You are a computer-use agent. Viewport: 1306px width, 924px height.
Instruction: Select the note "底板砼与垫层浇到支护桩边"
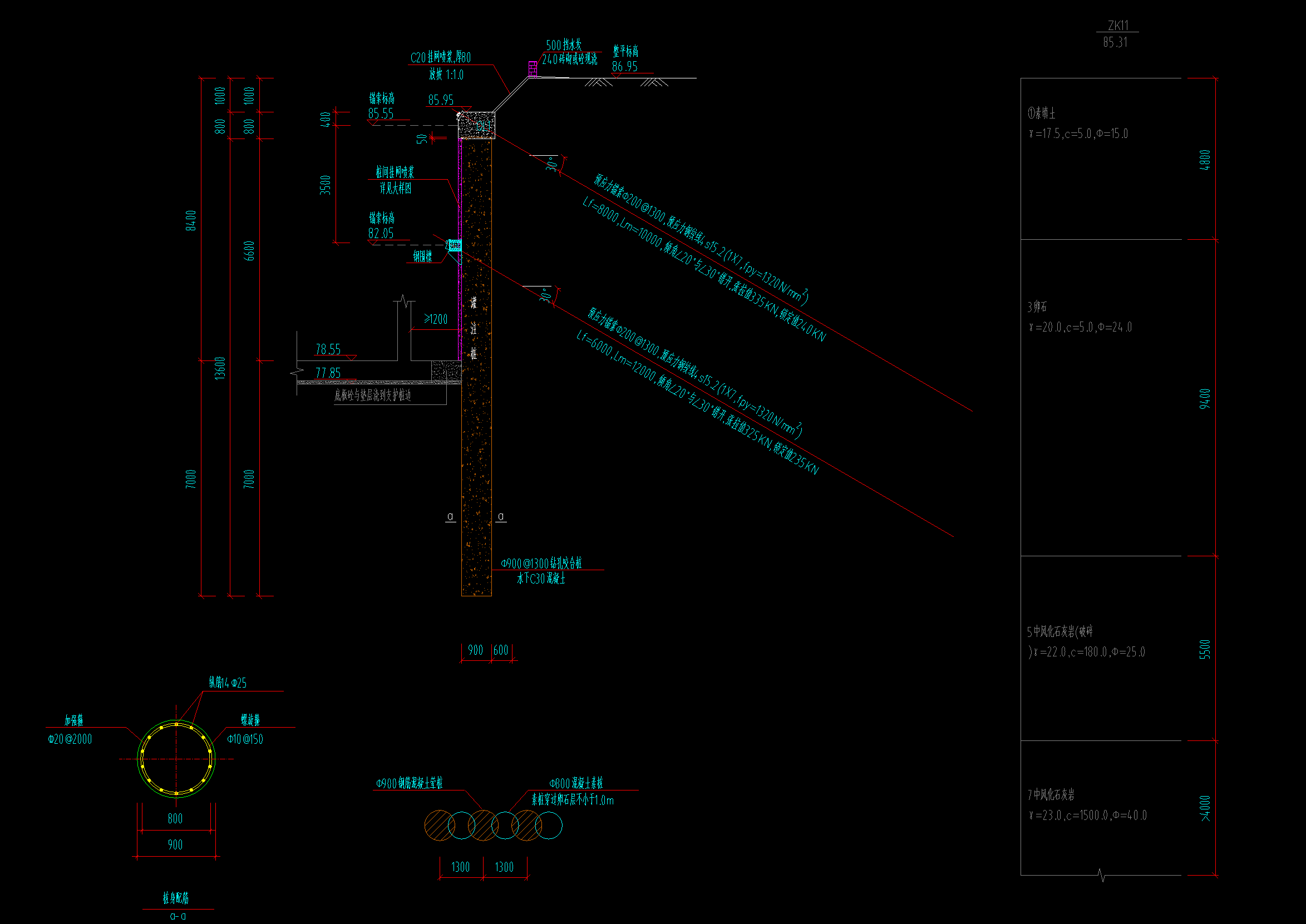[372, 395]
